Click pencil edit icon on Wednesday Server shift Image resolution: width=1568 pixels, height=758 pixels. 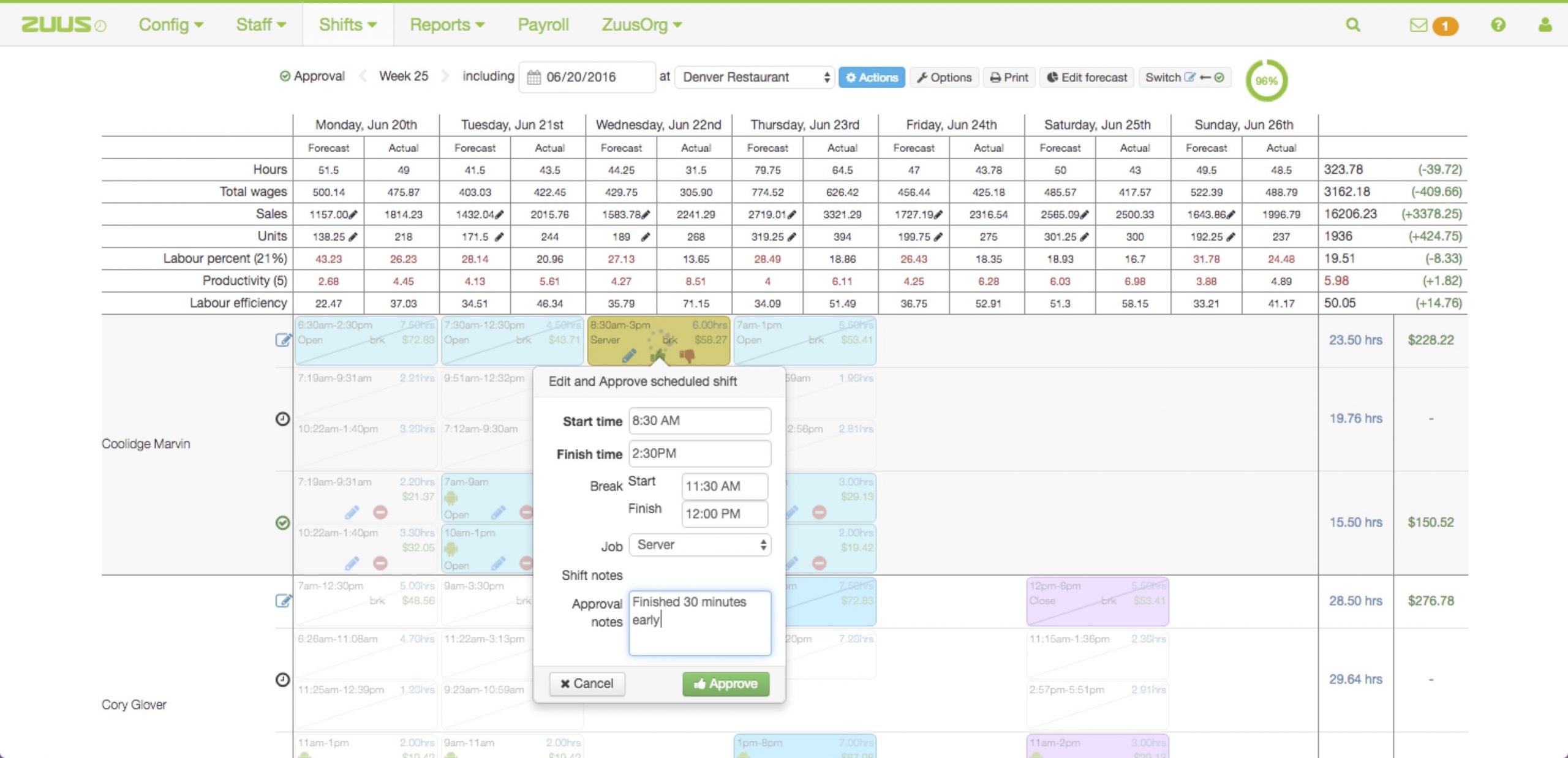(x=629, y=355)
